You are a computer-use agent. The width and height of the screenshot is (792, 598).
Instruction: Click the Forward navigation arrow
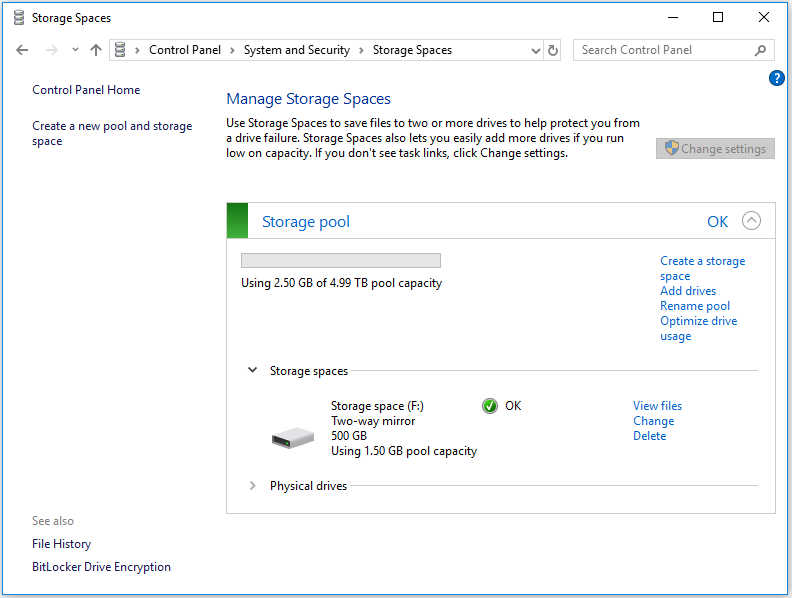click(x=52, y=50)
